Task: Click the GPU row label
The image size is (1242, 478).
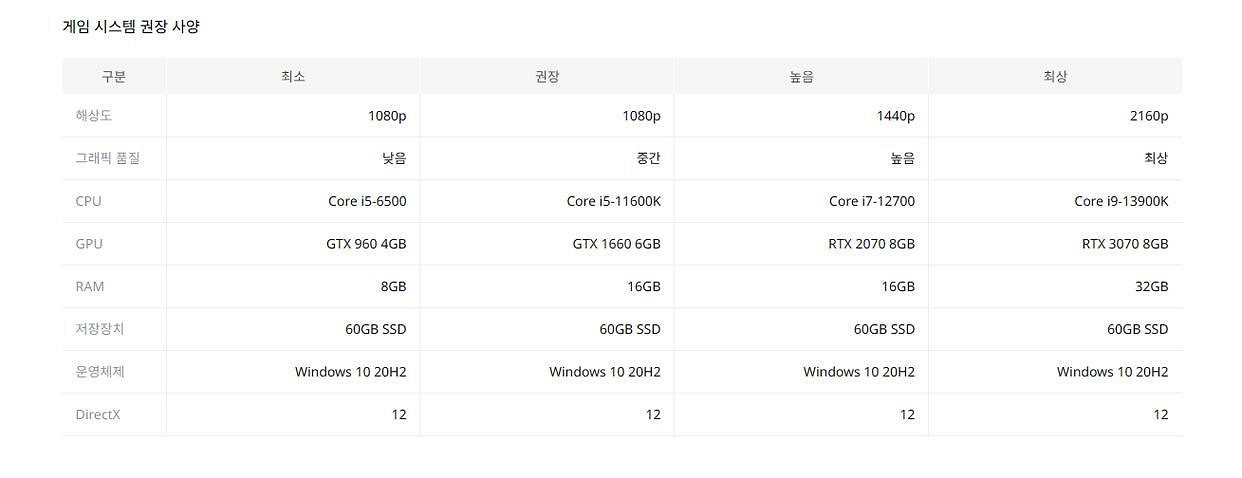Action: coord(89,244)
